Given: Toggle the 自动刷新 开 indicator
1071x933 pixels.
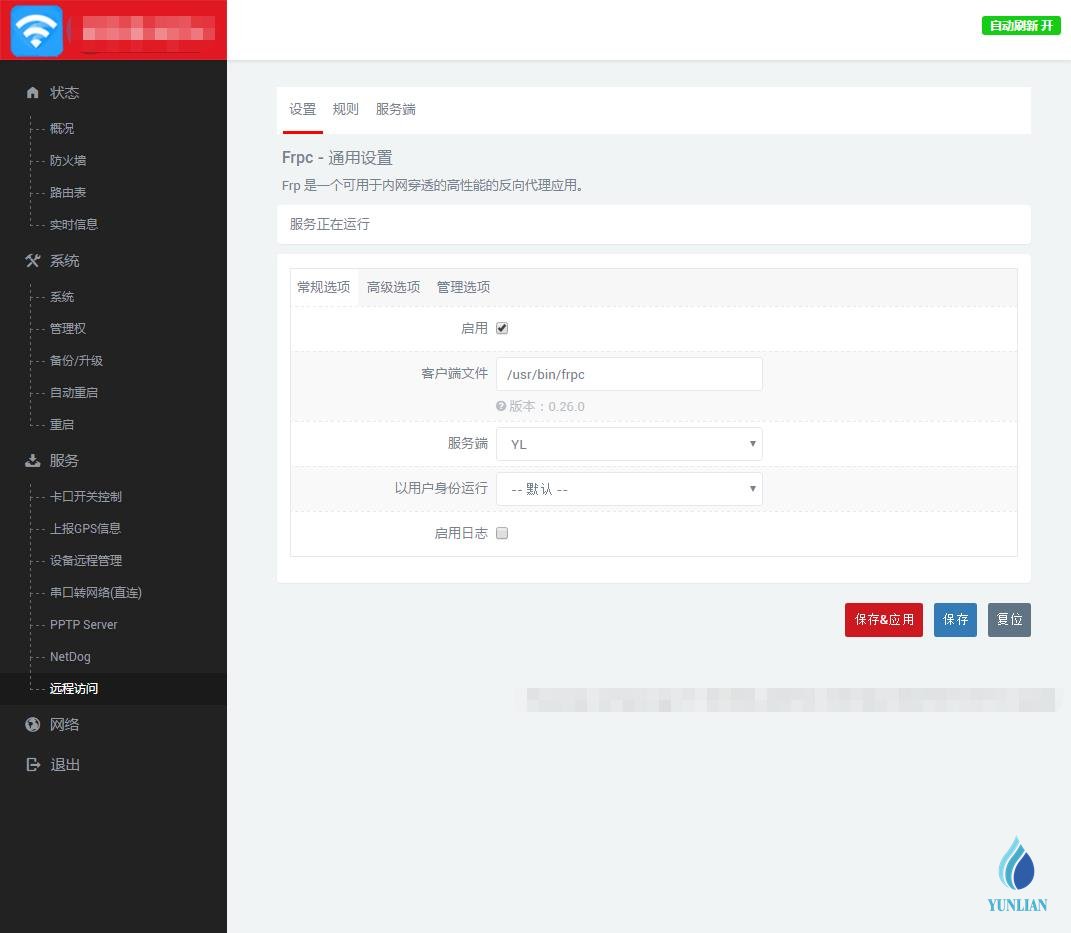Looking at the screenshot, I should (x=1020, y=26).
